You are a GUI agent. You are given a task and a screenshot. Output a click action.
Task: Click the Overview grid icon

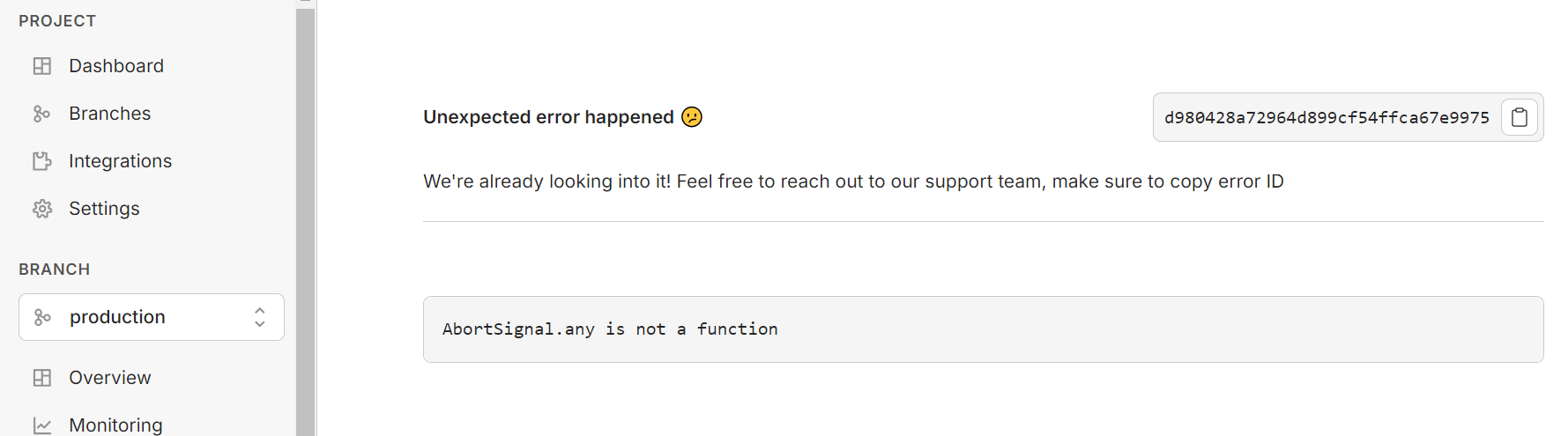(x=41, y=378)
